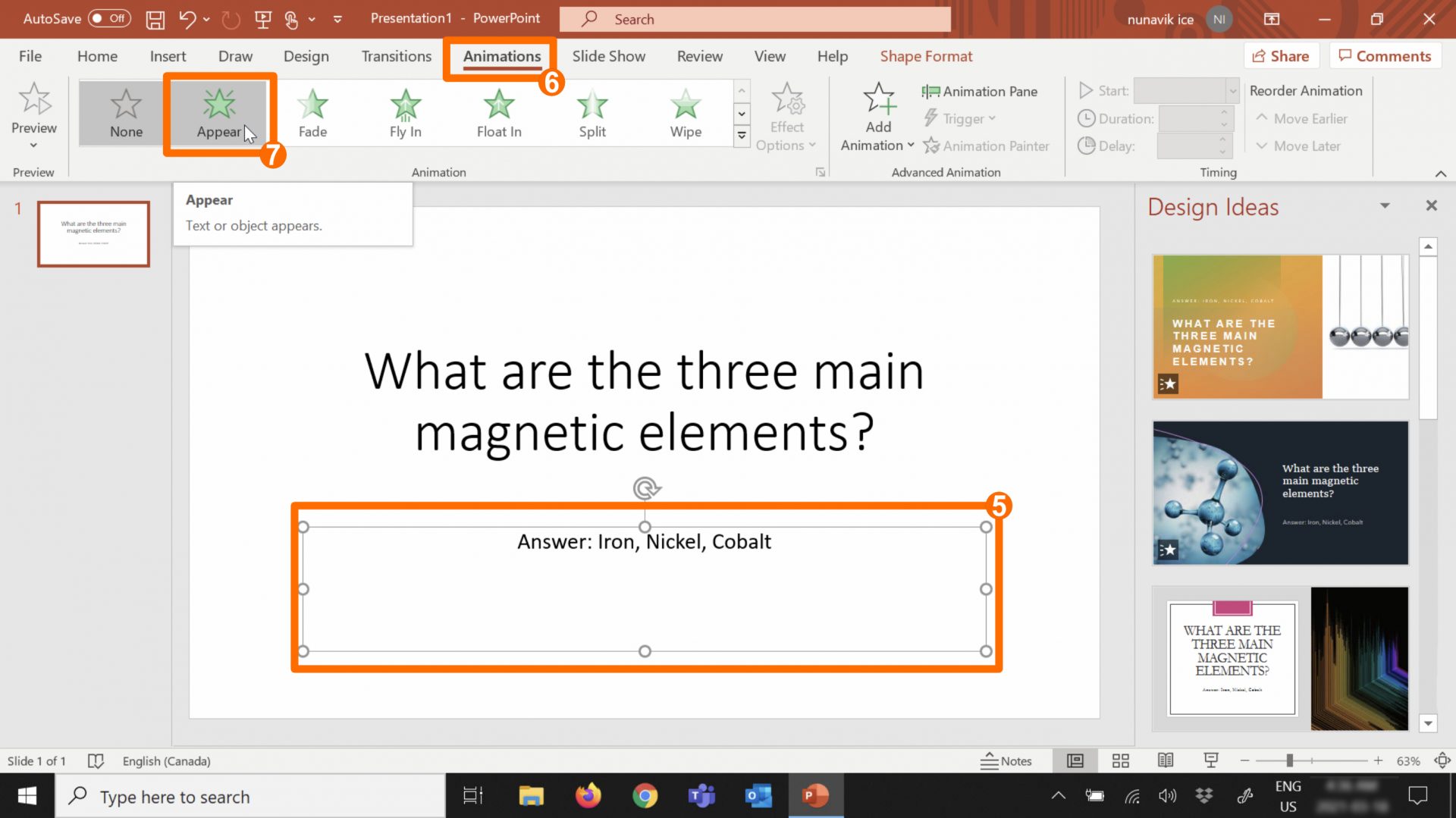Expand the Trigger dropdown menu

960,118
